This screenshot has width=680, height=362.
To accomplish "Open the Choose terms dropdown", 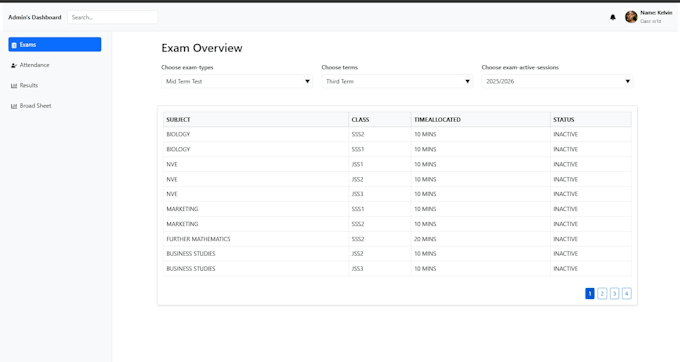I will [397, 81].
